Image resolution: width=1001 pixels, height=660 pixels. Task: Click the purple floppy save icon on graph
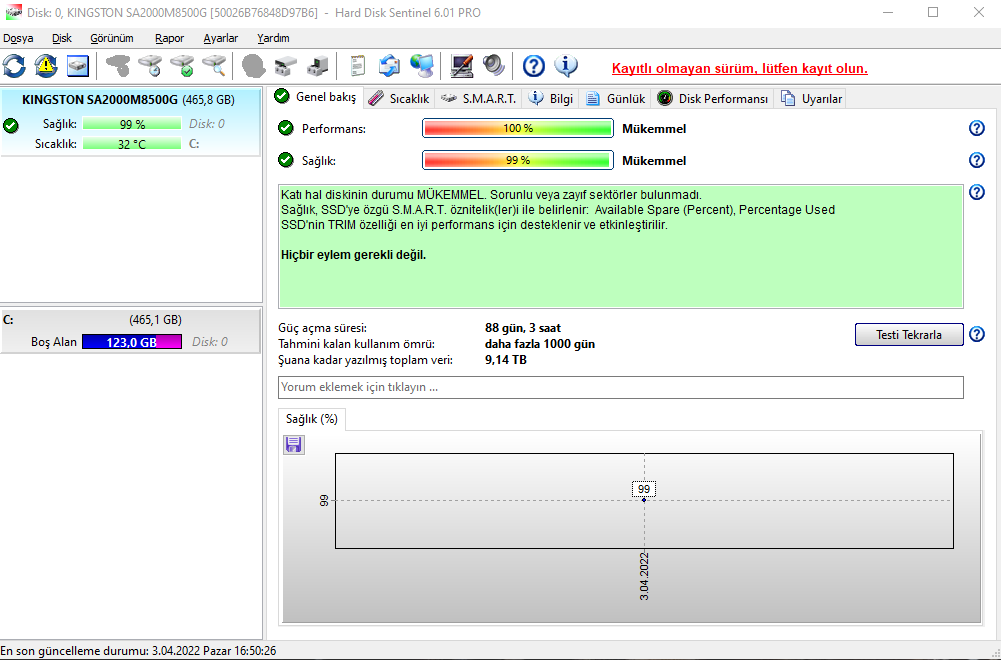[x=294, y=445]
